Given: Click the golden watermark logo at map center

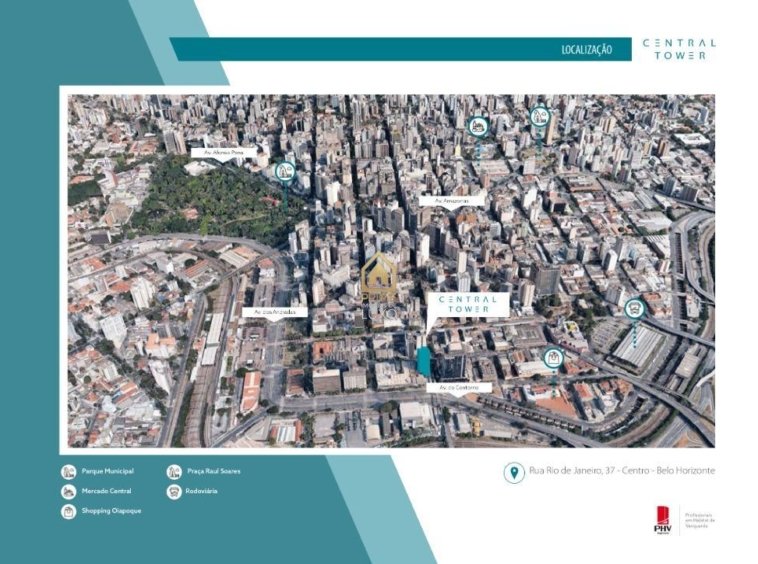Looking at the screenshot, I should (380, 277).
